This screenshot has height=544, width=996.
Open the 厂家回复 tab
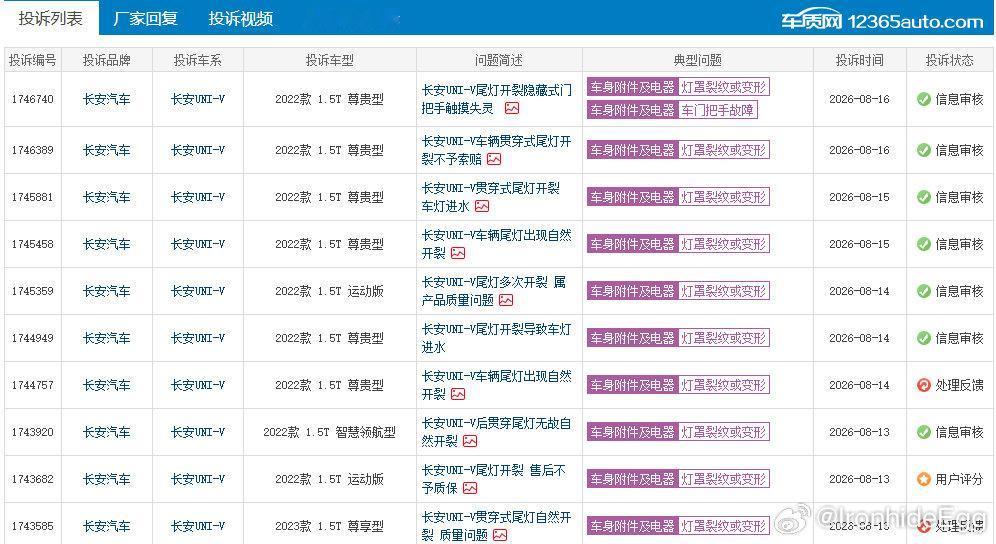145,18
